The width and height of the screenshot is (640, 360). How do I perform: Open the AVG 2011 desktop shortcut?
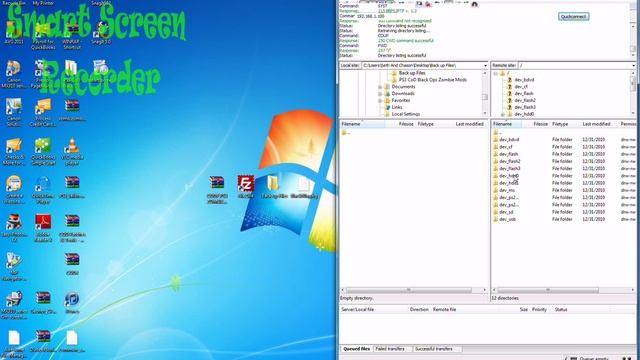point(14,33)
